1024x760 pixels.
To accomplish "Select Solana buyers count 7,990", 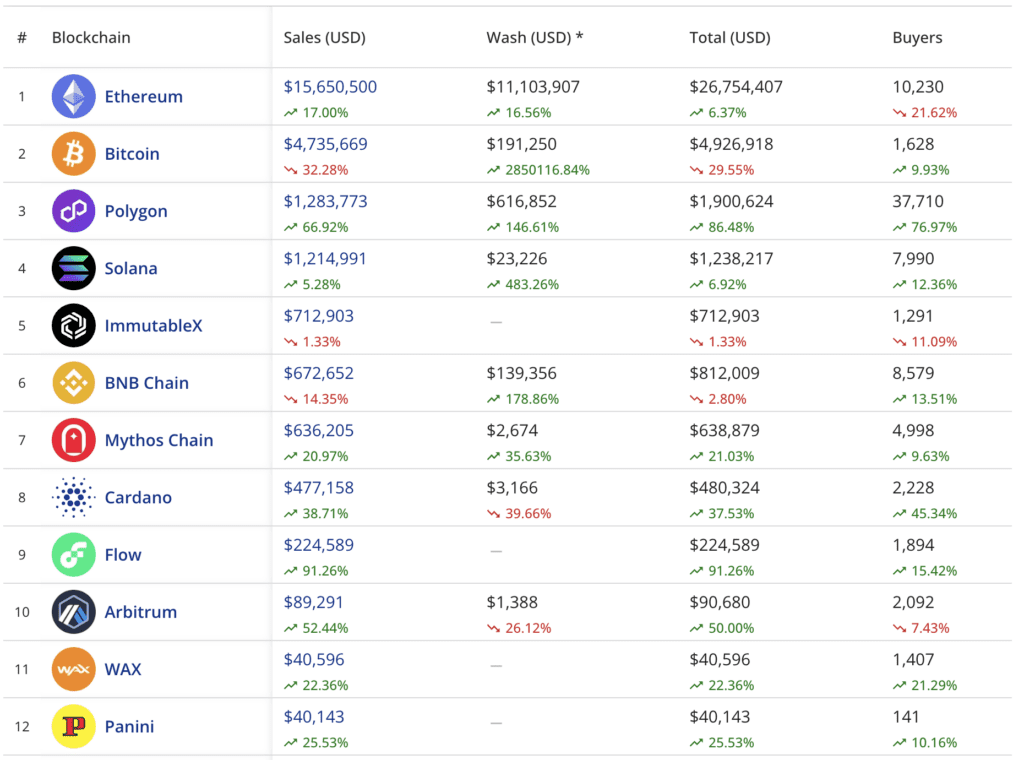I will pos(913,259).
